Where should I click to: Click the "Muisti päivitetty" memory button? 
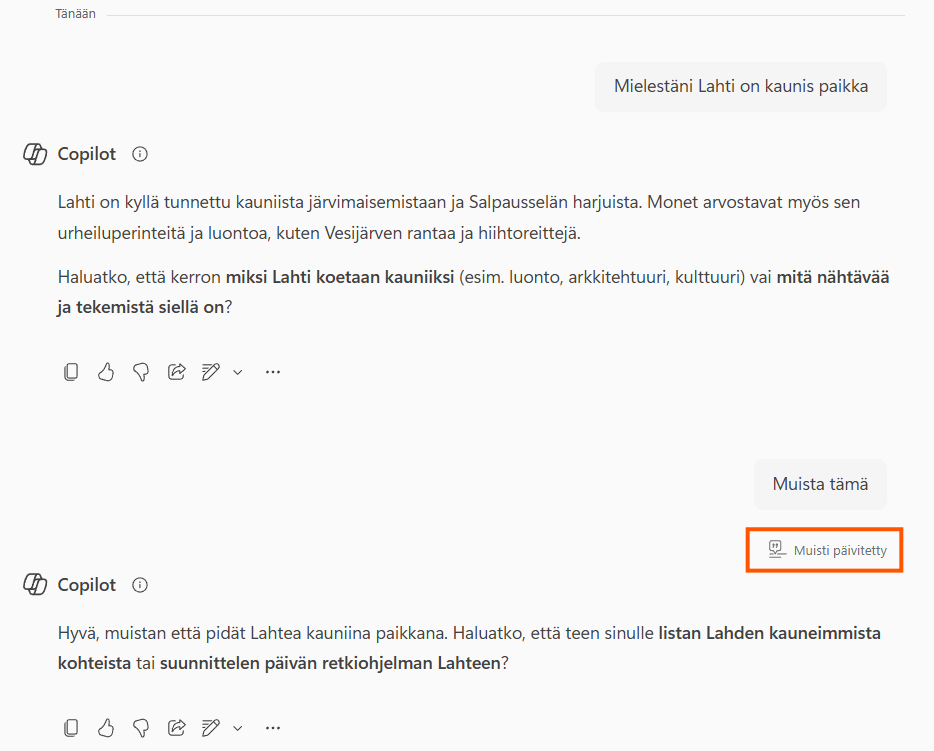[826, 550]
